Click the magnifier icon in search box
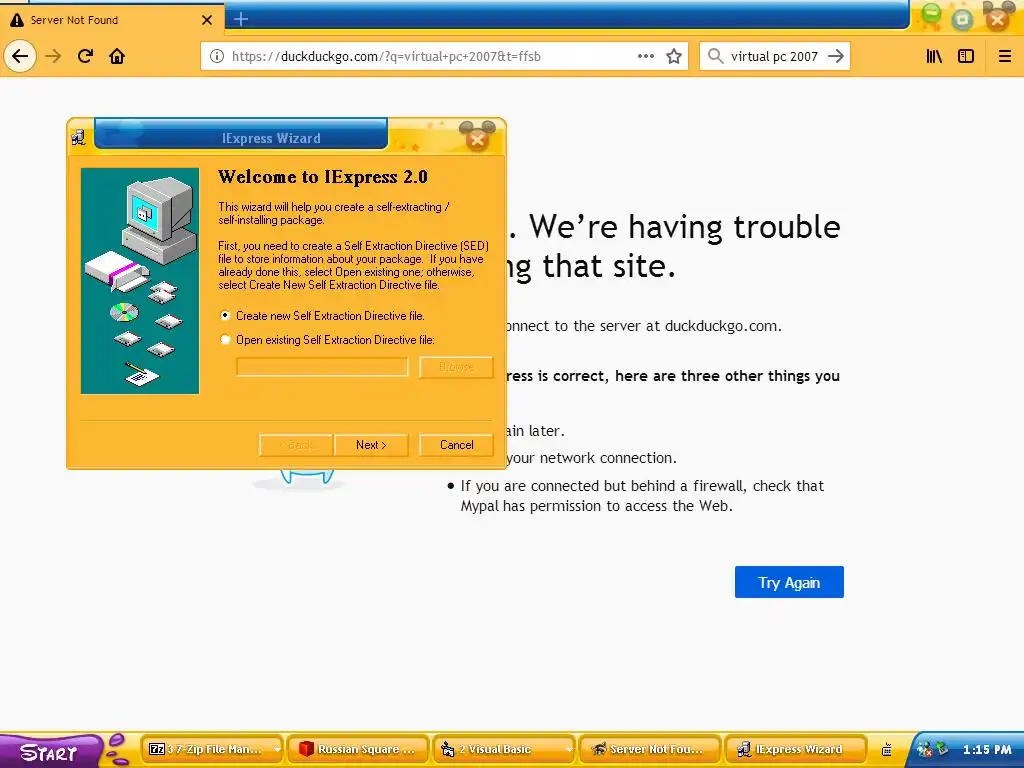The width and height of the screenshot is (1024, 768). click(x=716, y=56)
